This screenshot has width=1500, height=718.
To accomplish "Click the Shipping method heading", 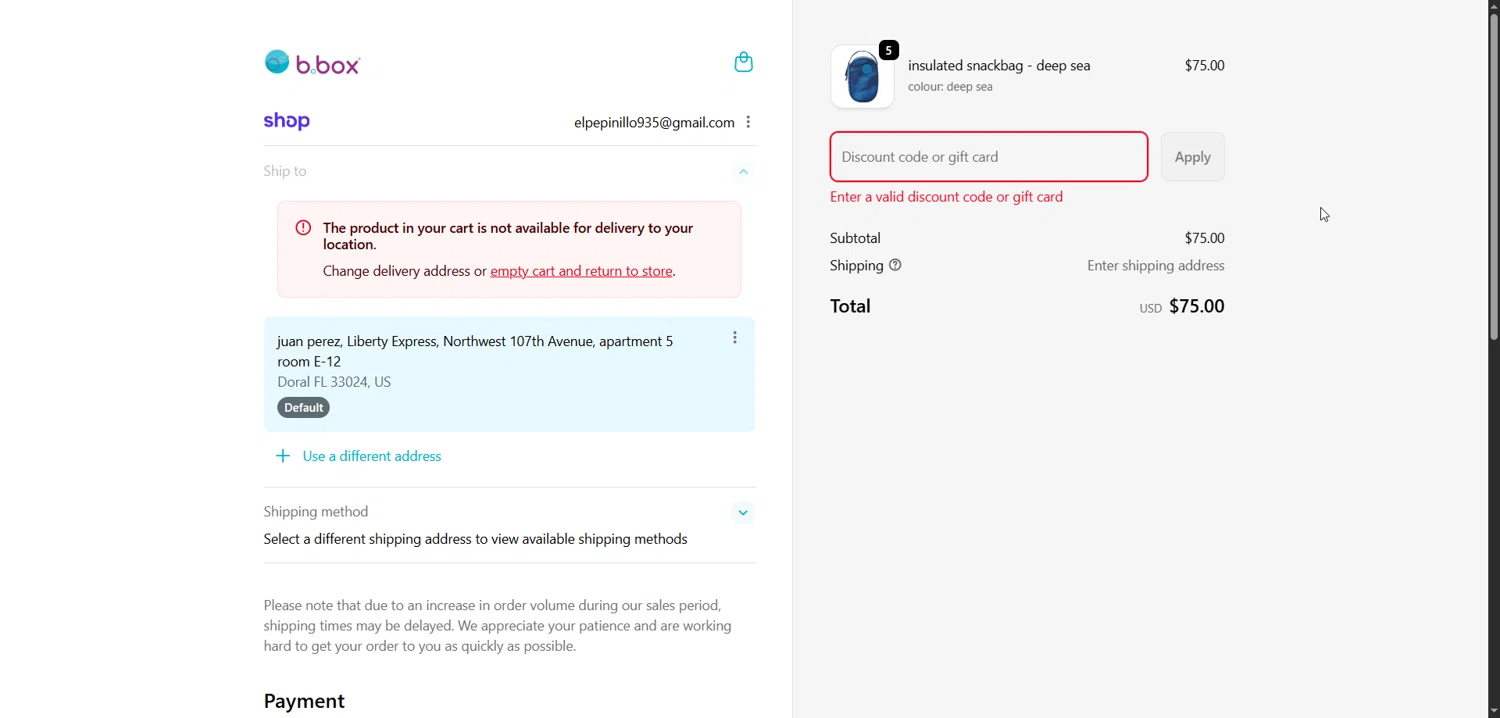I will pos(316,511).
